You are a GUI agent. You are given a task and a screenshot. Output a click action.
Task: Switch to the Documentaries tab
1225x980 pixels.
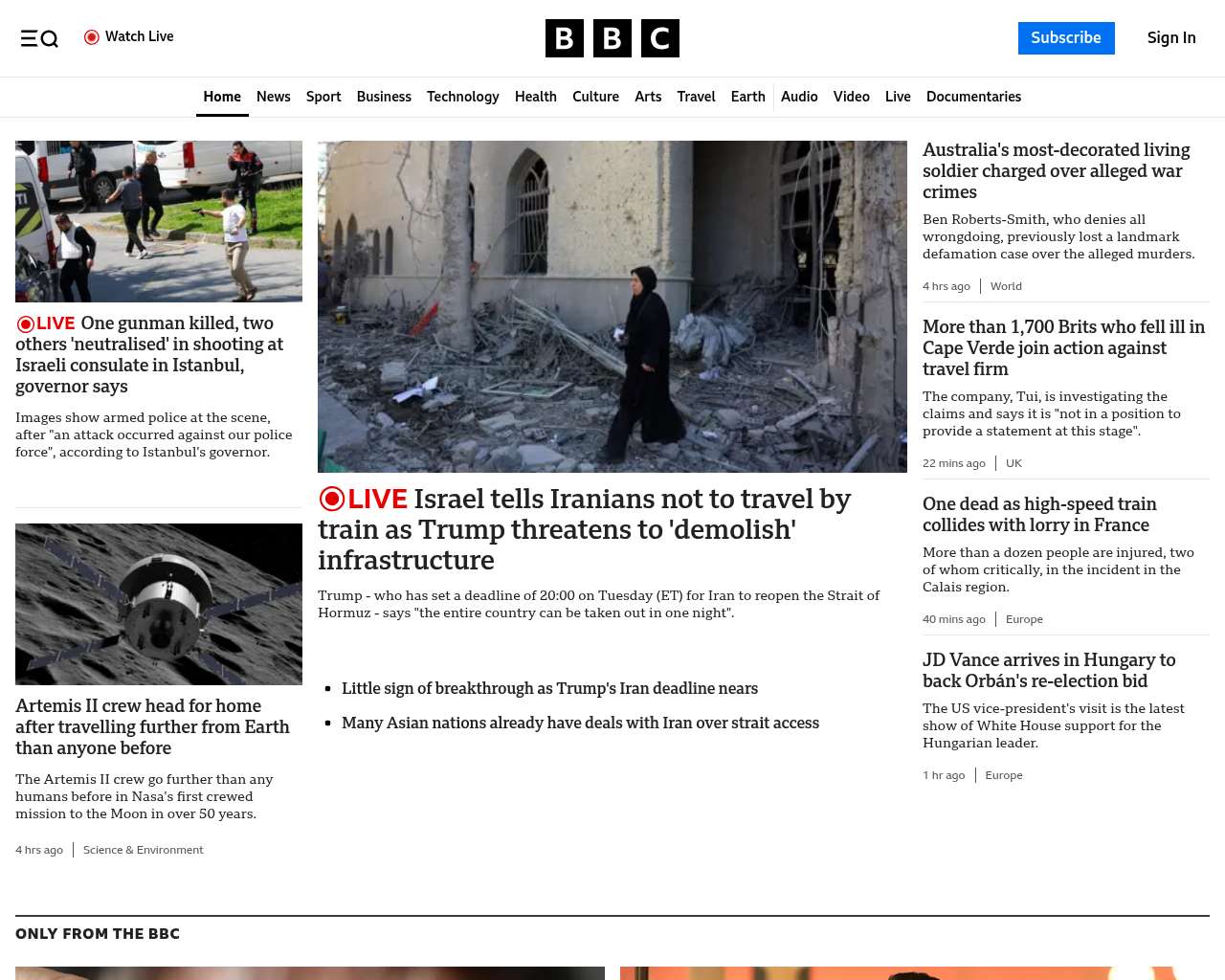[x=973, y=97]
